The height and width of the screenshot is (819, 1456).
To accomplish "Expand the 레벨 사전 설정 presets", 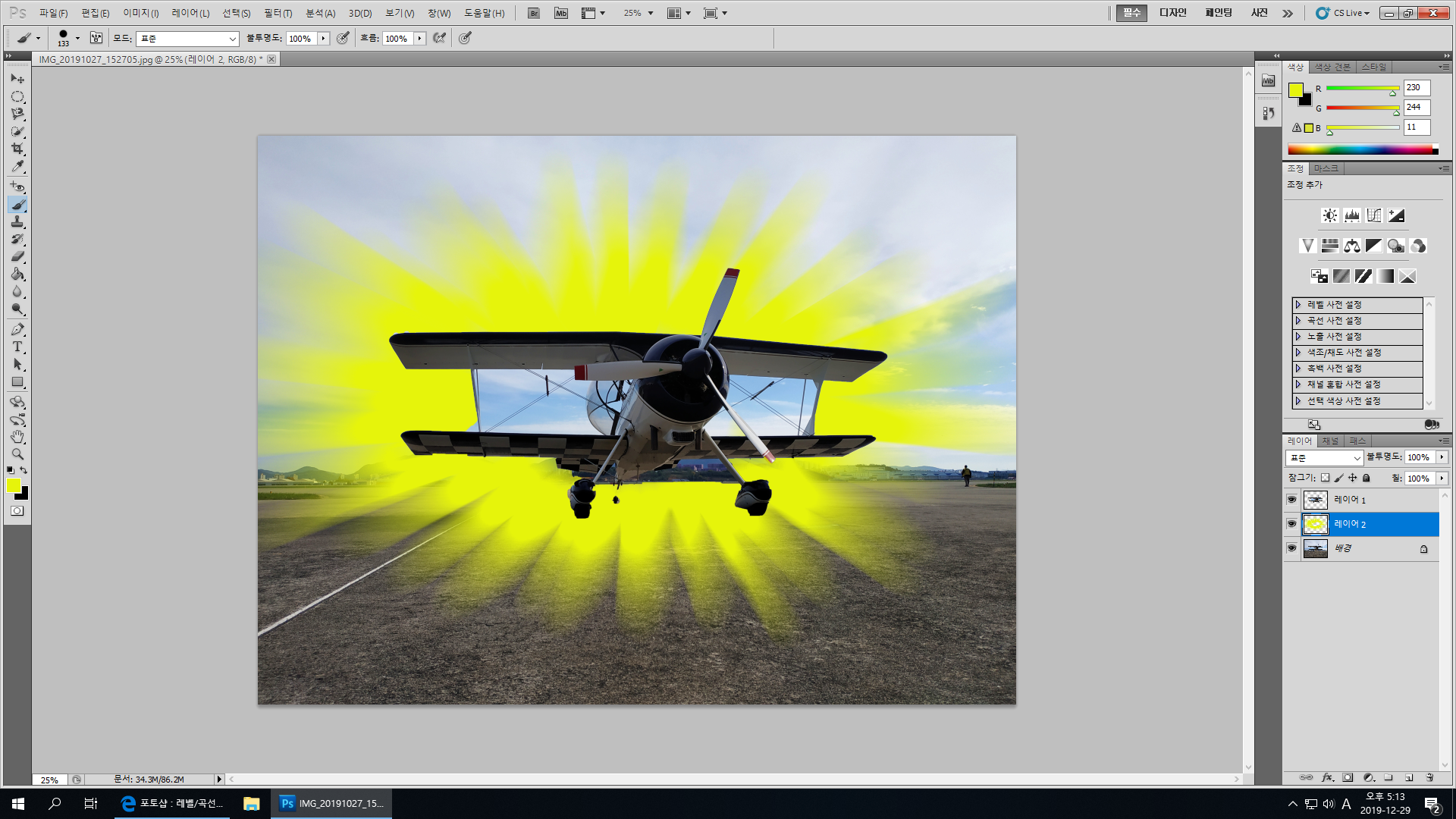I will tap(1298, 305).
